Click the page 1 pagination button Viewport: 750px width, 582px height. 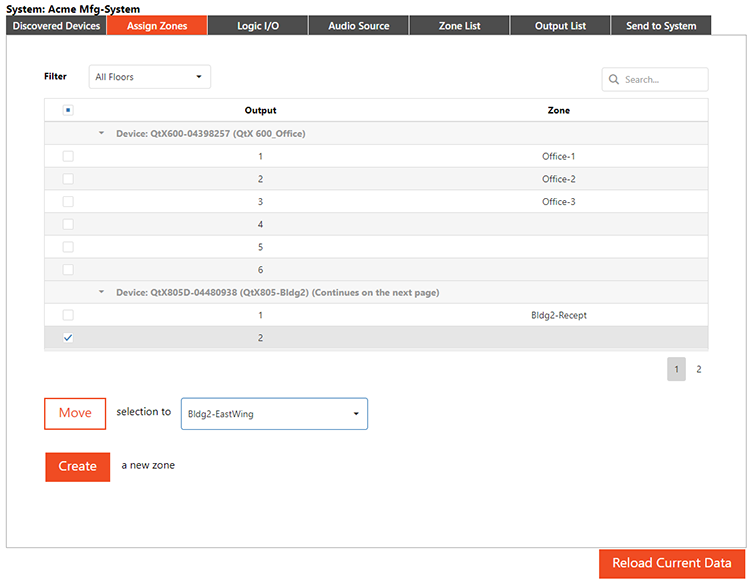click(x=676, y=369)
